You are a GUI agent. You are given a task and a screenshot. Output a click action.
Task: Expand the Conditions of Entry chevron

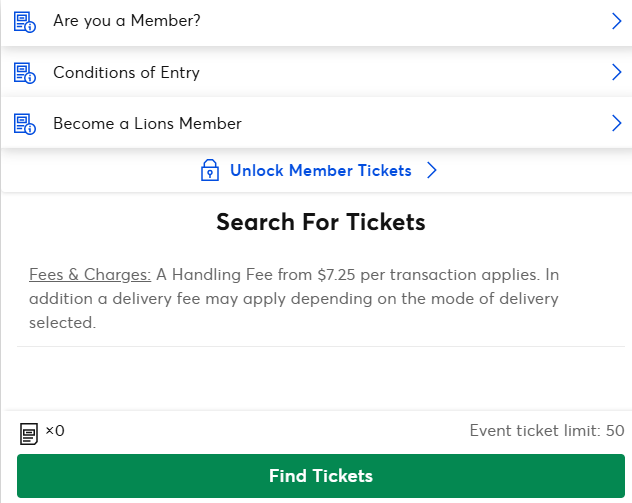(x=616, y=73)
